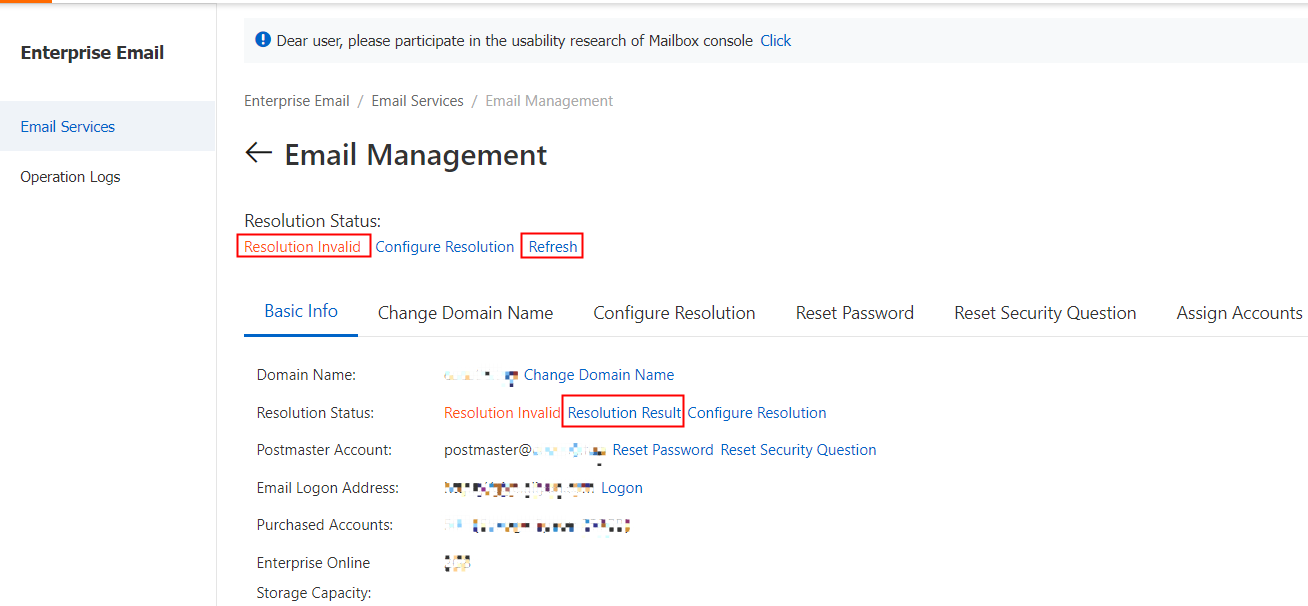This screenshot has width=1308, height=606.
Task: Open Operation Logs in the sidebar
Action: coord(70,177)
